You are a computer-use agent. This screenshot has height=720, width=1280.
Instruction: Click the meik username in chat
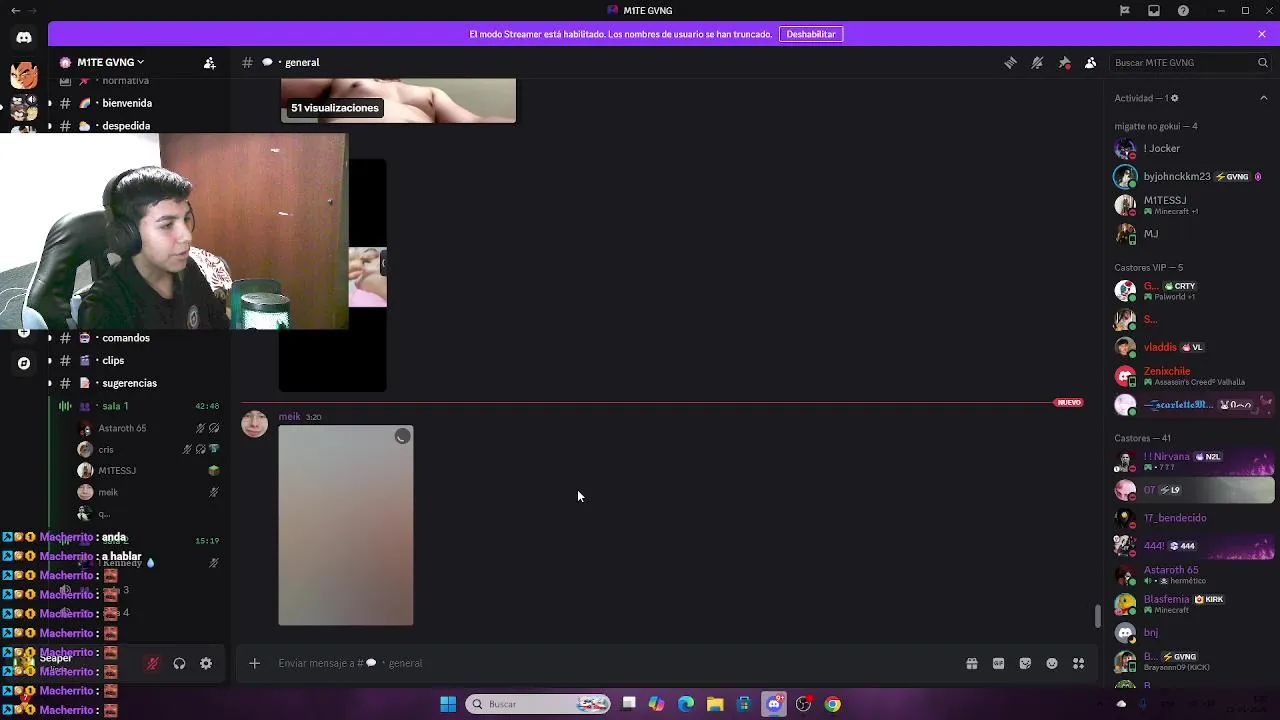pyautogui.click(x=289, y=416)
